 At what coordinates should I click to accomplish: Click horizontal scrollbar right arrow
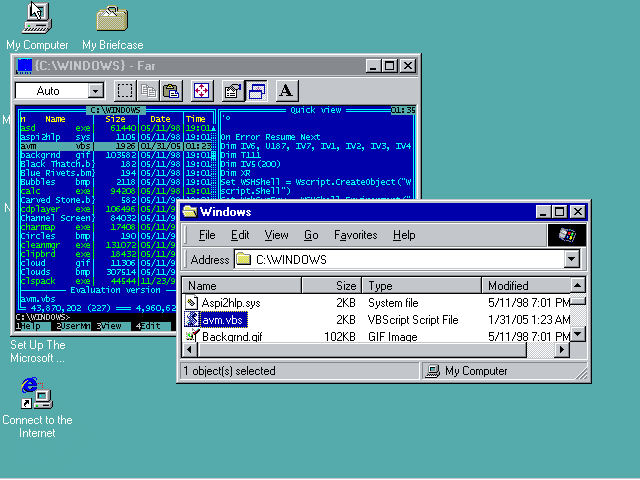[562, 350]
